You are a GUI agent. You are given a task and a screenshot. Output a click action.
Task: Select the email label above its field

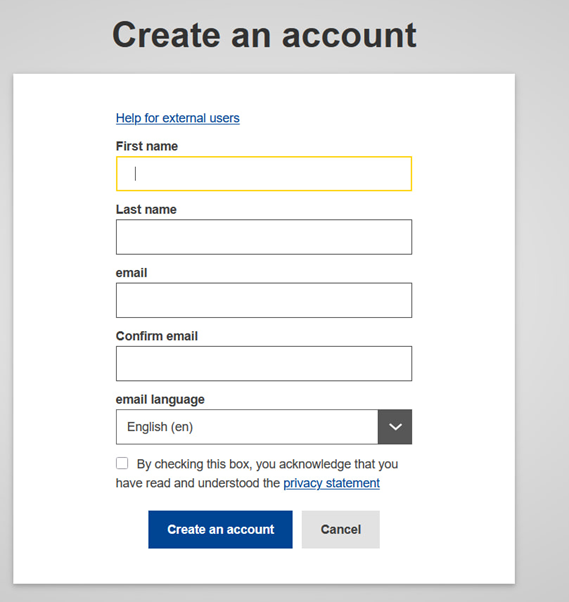point(131,273)
